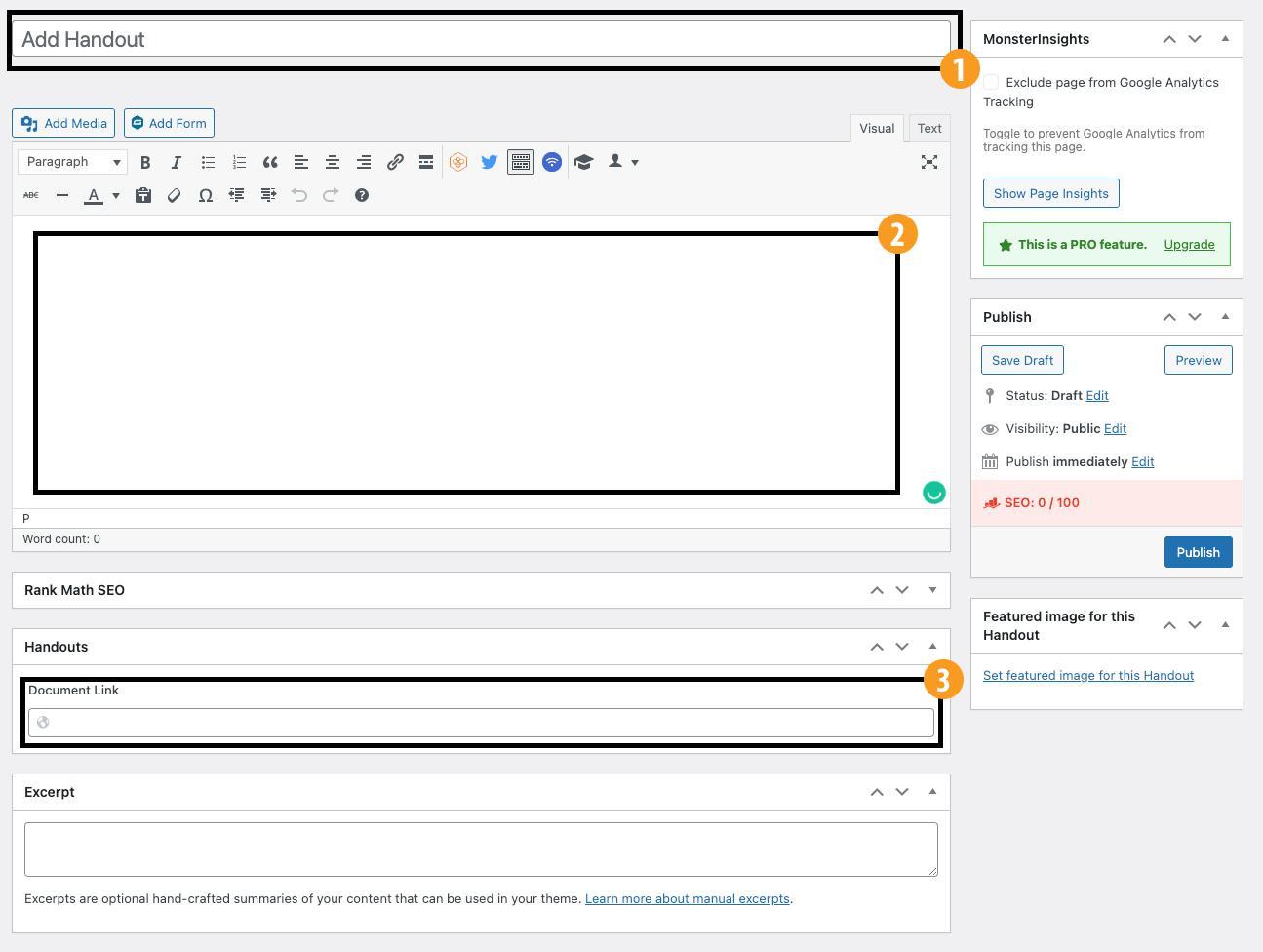Image resolution: width=1263 pixels, height=952 pixels.
Task: Switch to the Visual editor tab
Action: (x=877, y=128)
